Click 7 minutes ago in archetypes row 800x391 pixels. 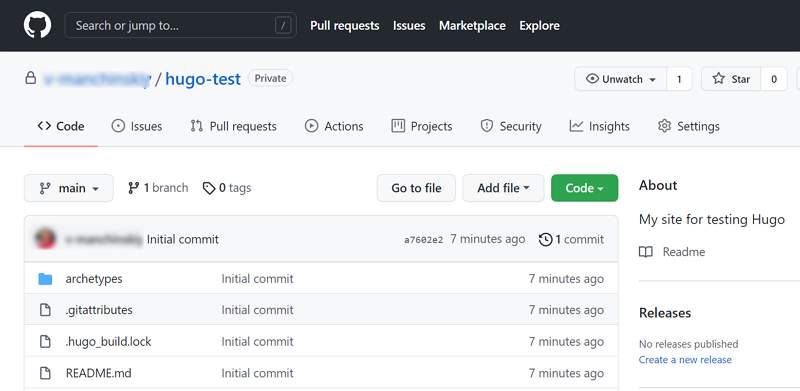coord(566,279)
